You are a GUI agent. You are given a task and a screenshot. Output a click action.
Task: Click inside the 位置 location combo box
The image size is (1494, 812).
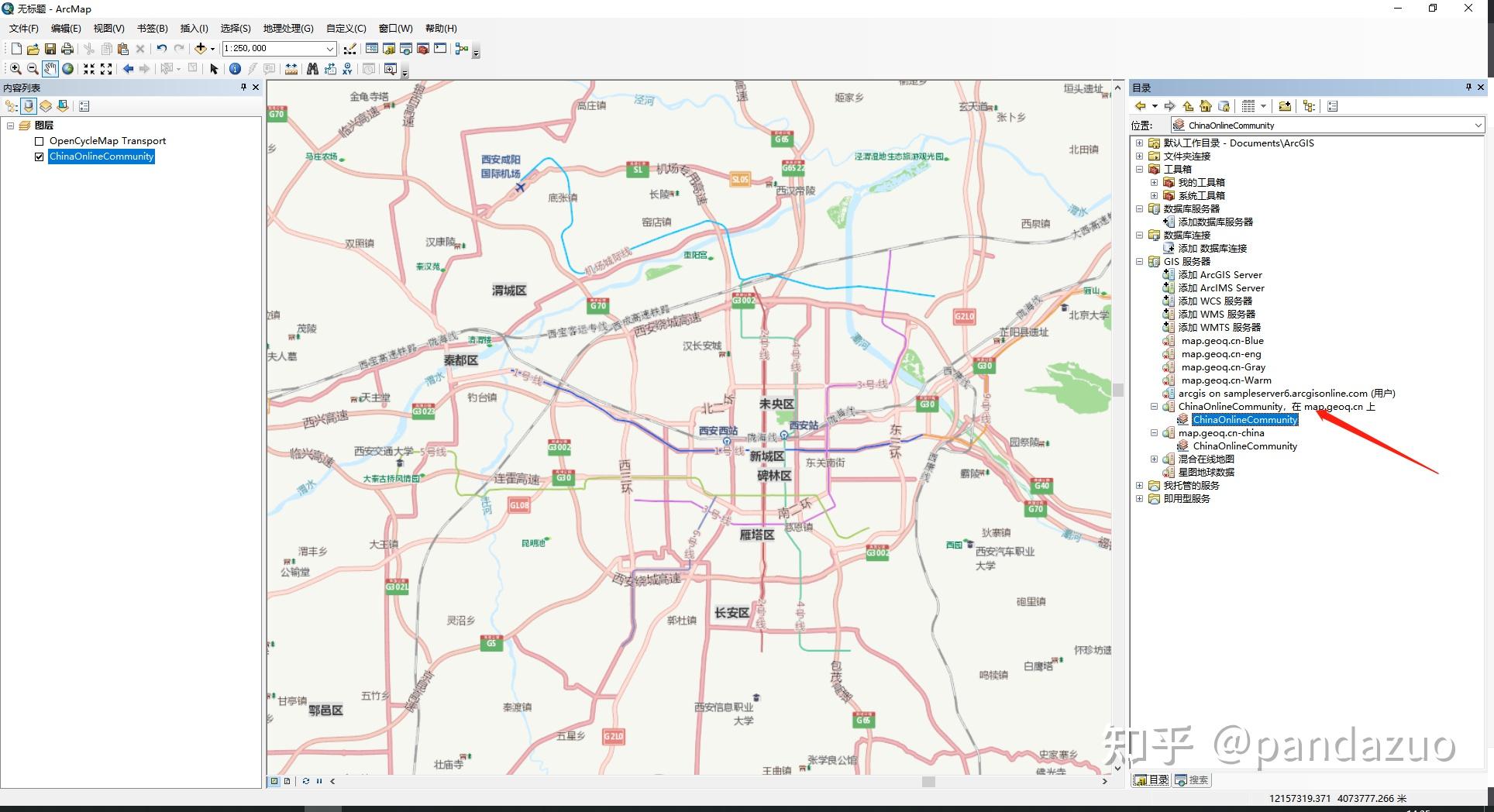click(1317, 125)
